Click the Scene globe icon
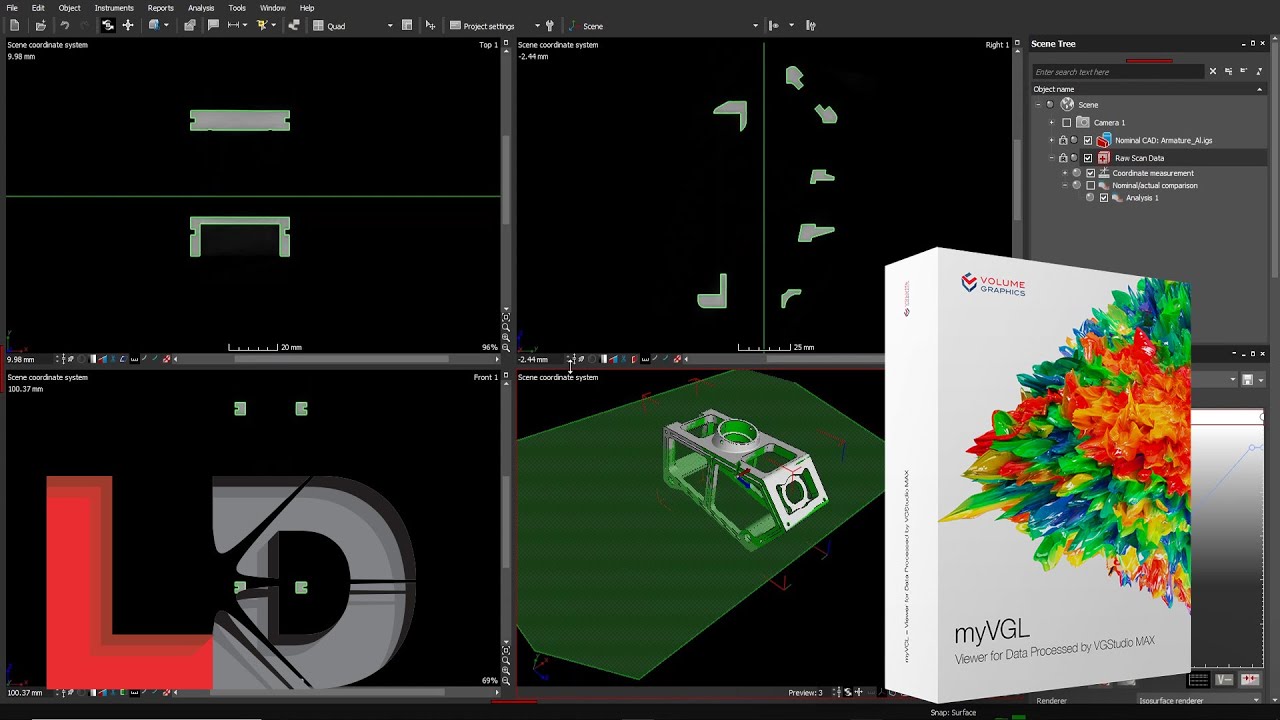Image resolution: width=1280 pixels, height=720 pixels. point(1067,104)
